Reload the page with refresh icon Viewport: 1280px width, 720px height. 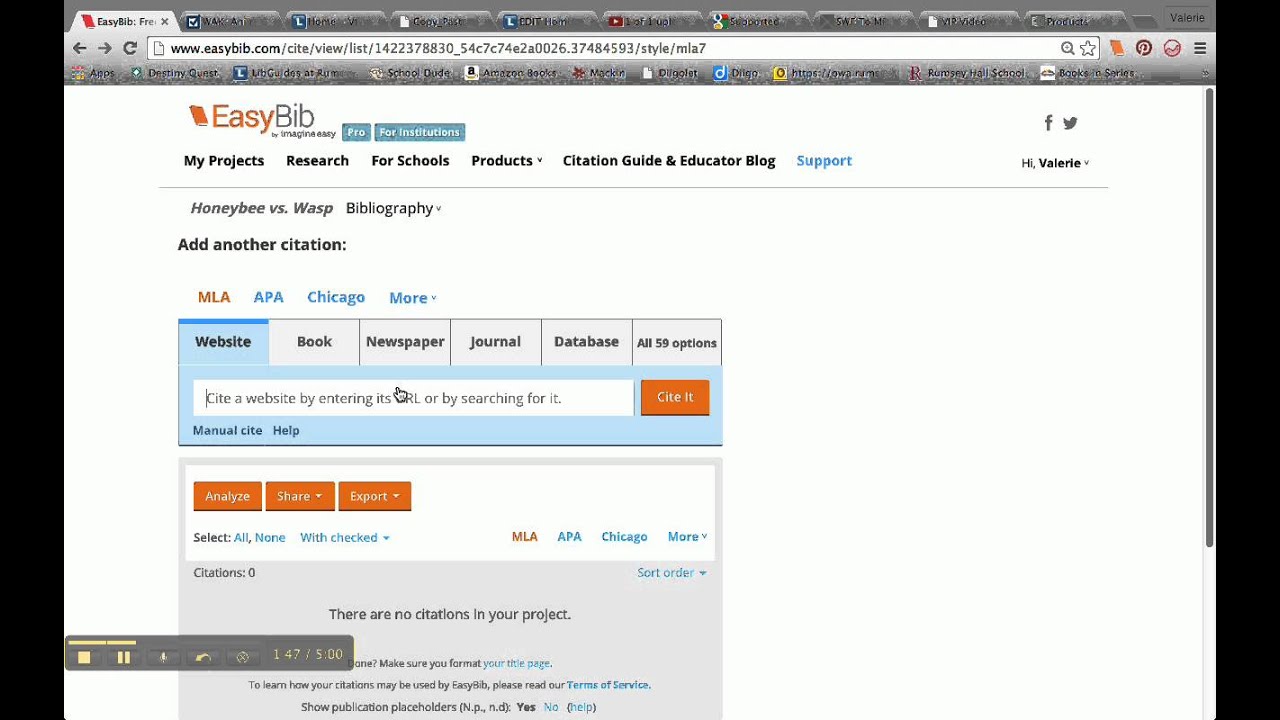(x=130, y=48)
